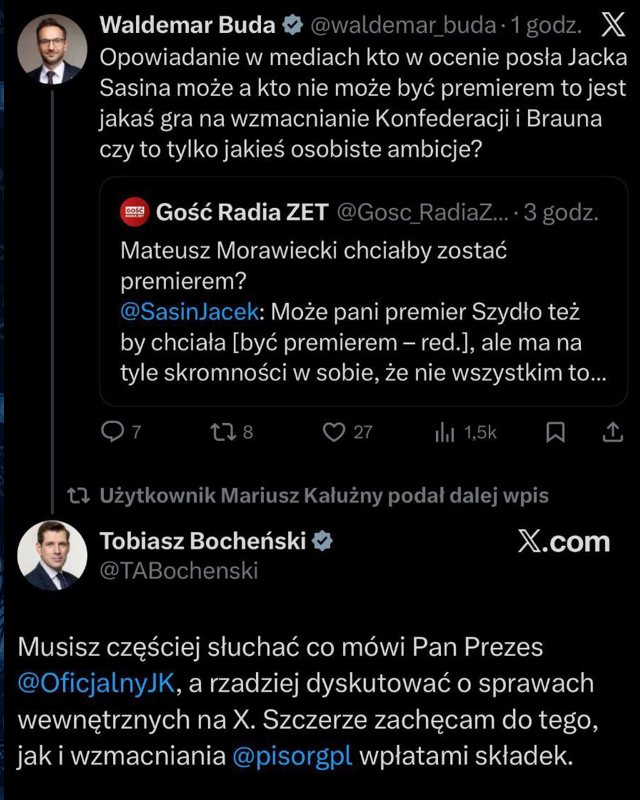
Task: Open the @OficjalnyJK mention
Action: pos(96,682)
